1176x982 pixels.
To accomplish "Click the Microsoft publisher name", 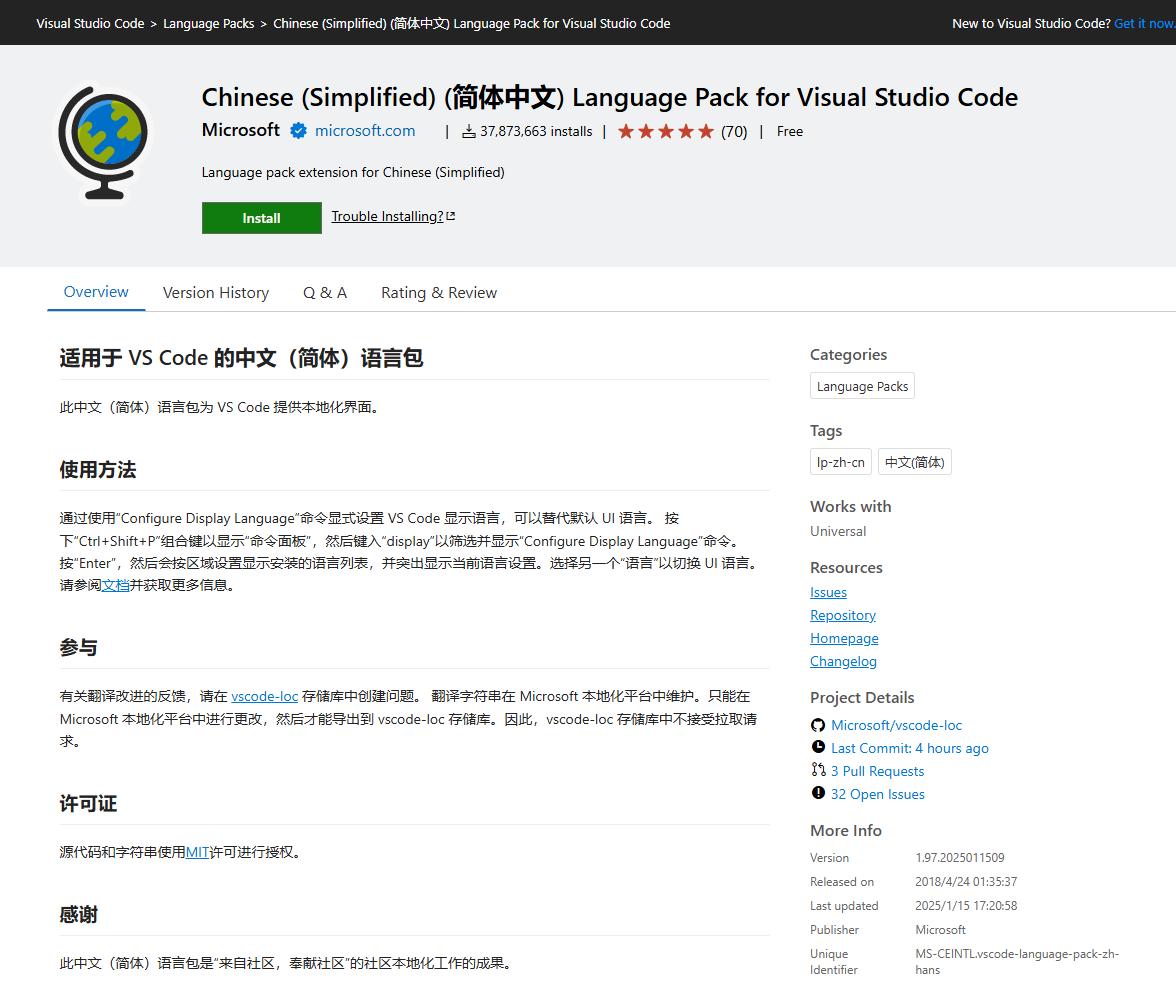I will (x=241, y=131).
